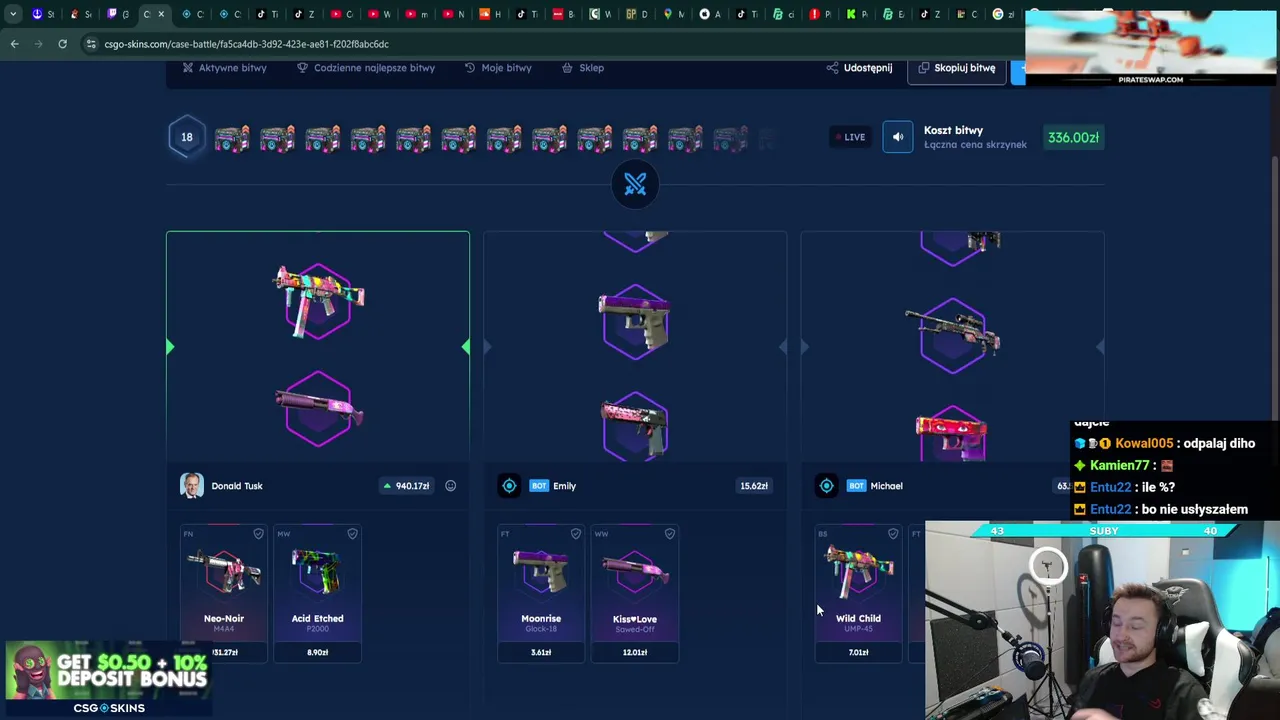Click the shield icon on Neo-Noir card
This screenshot has height=720, width=1280.
pos(258,535)
